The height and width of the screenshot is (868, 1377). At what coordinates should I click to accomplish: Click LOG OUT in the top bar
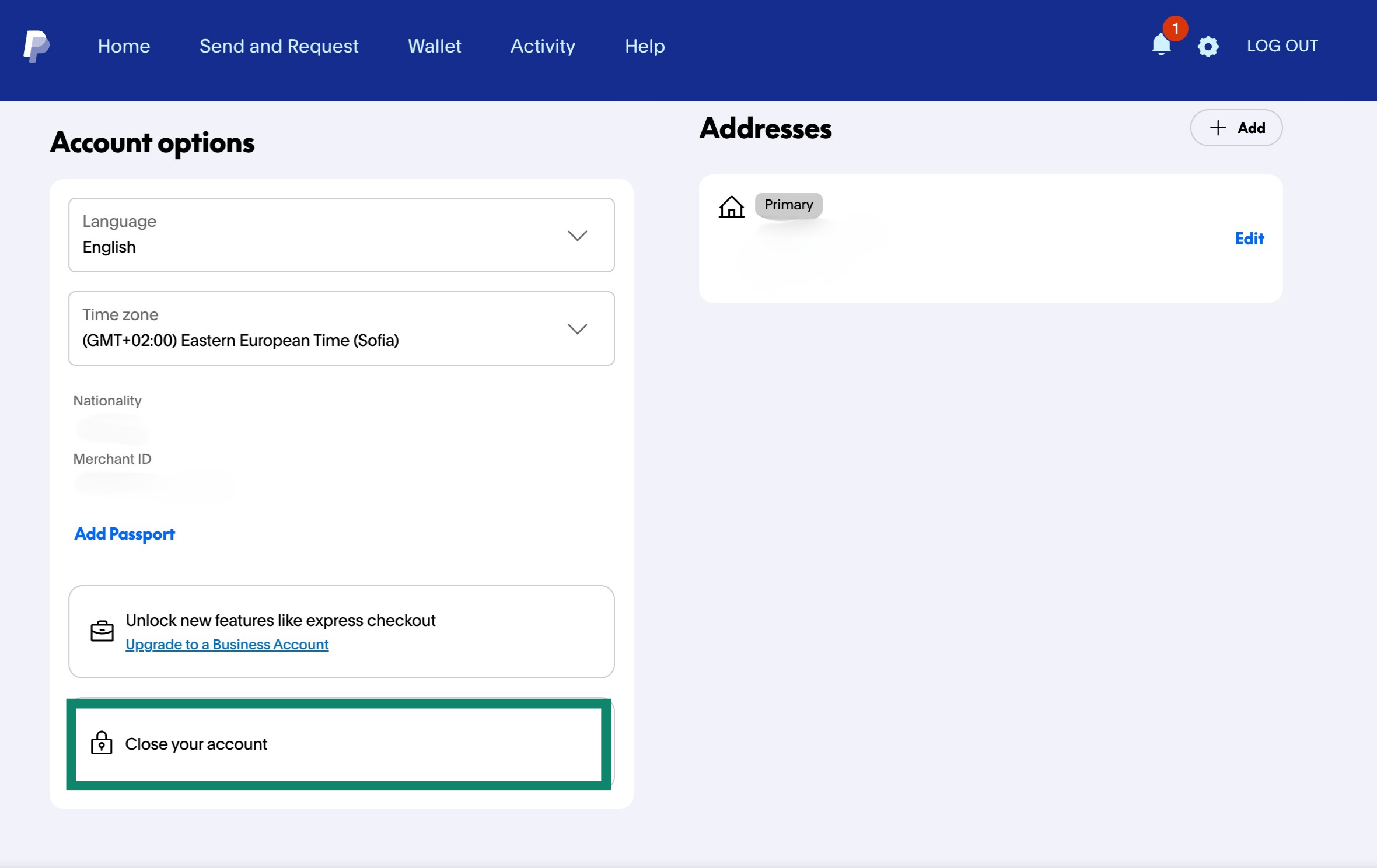tap(1282, 45)
